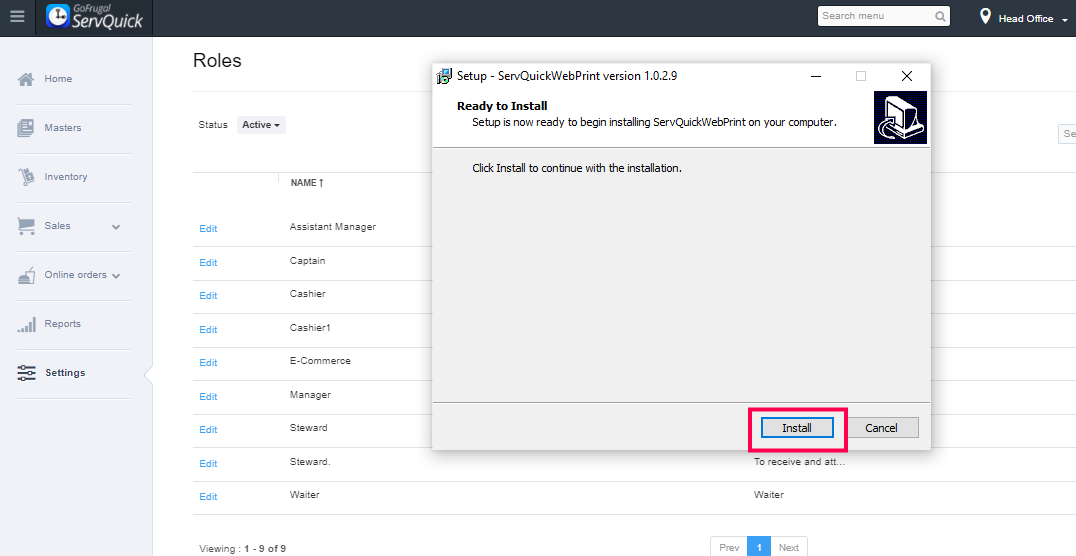Open Masters from the sidebar icon

pos(27,128)
